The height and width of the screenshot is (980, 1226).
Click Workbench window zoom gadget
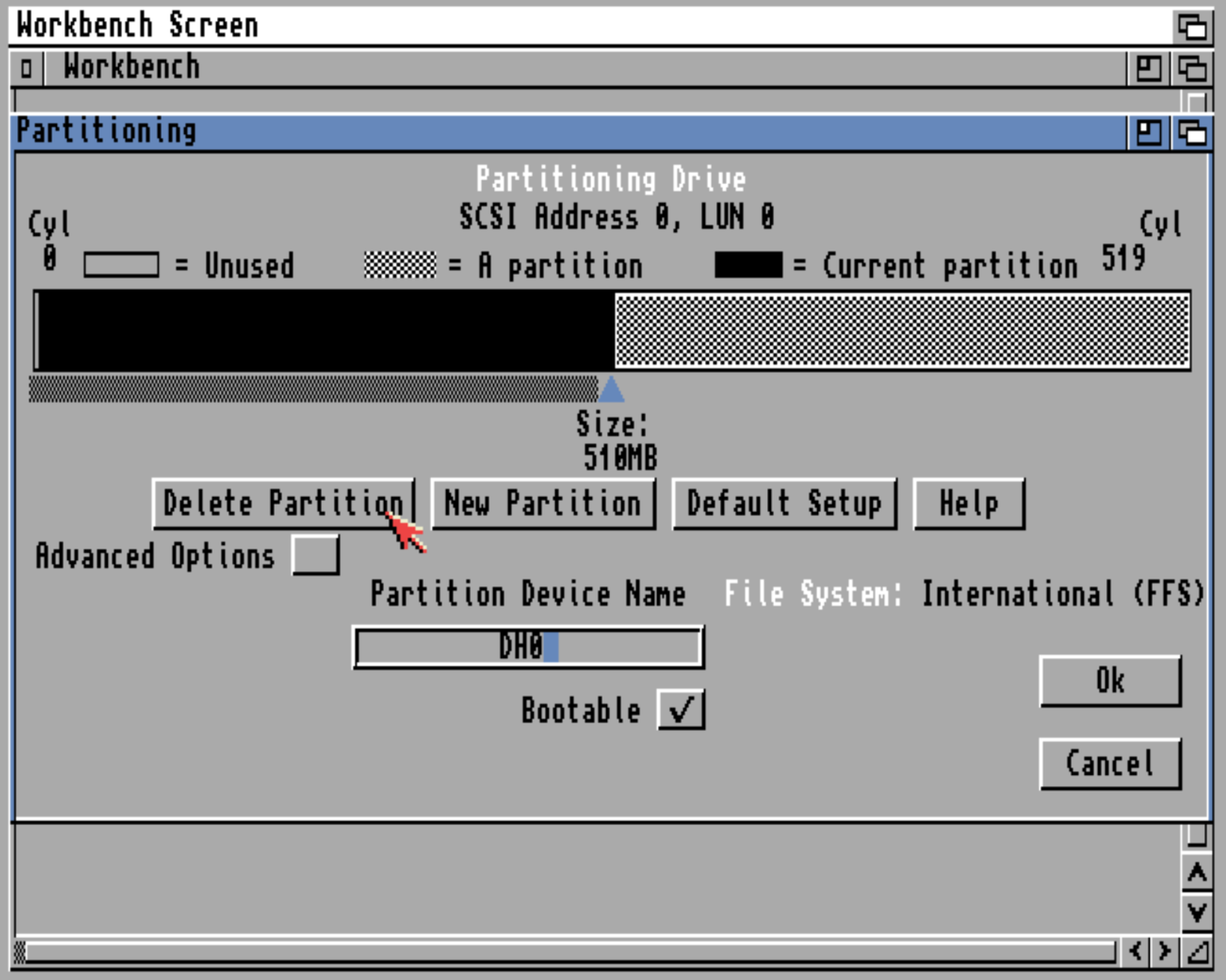(x=1148, y=68)
